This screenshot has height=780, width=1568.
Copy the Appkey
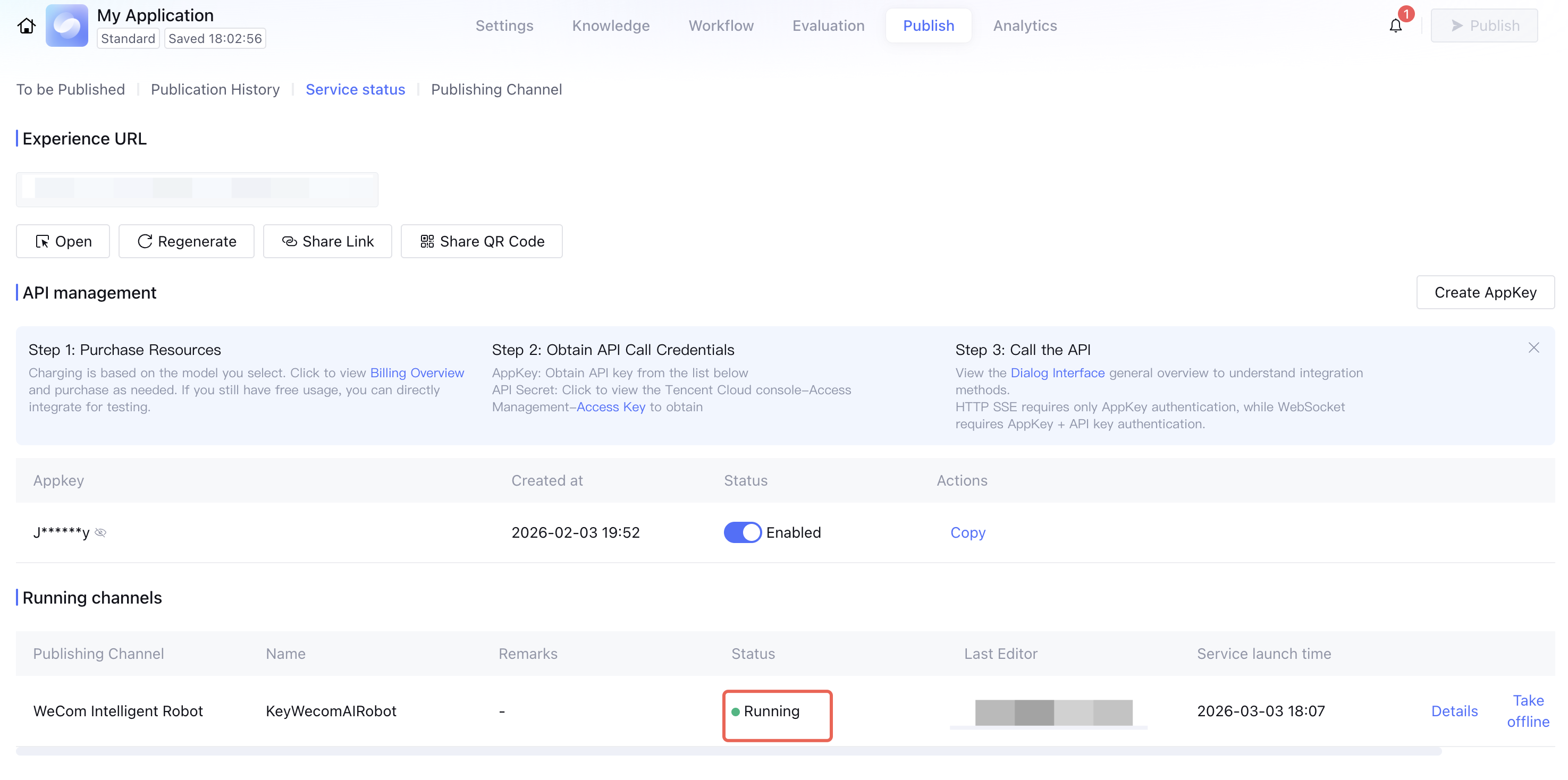967,532
